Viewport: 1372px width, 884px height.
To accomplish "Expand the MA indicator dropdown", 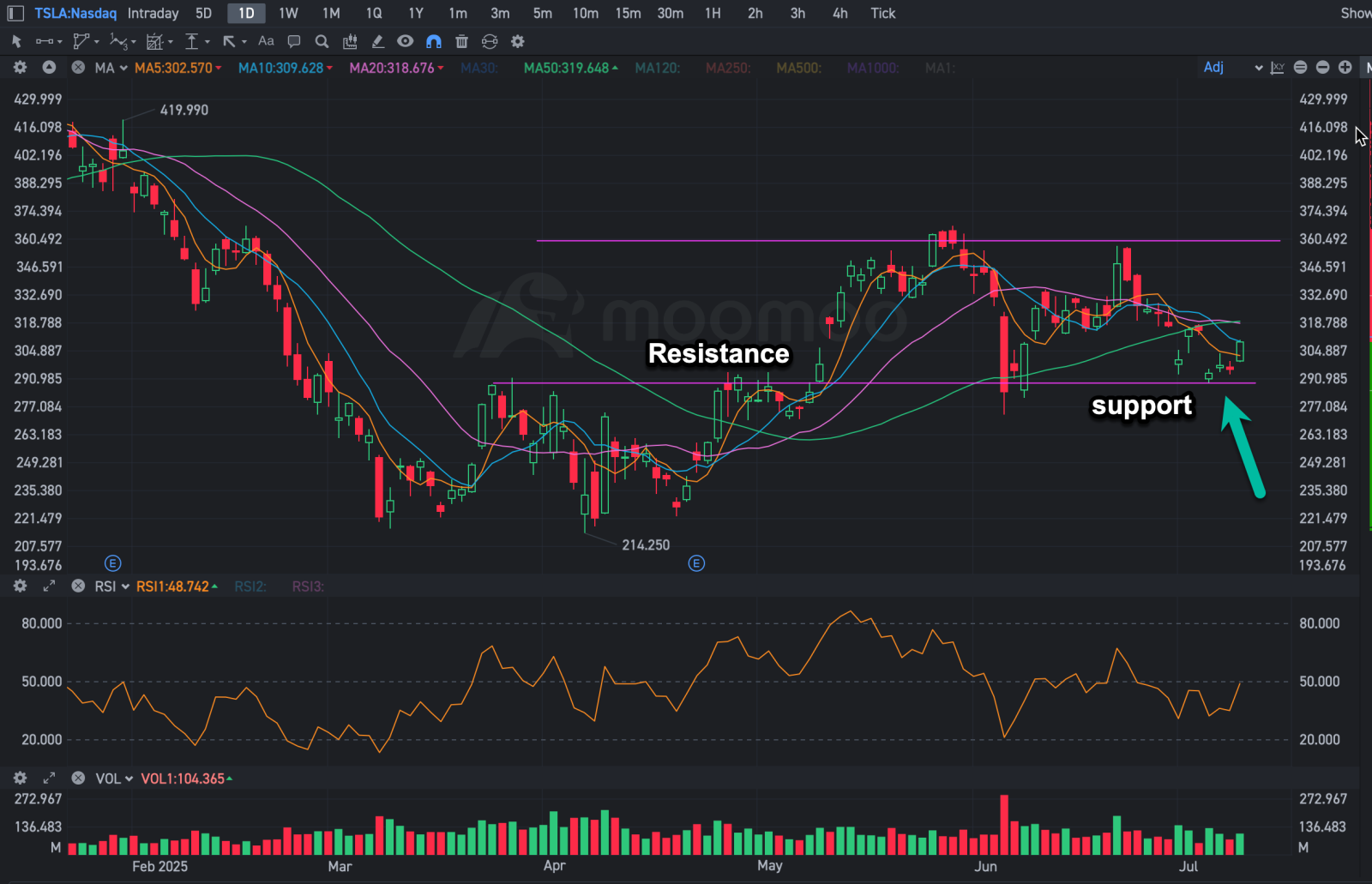I will coord(111,68).
